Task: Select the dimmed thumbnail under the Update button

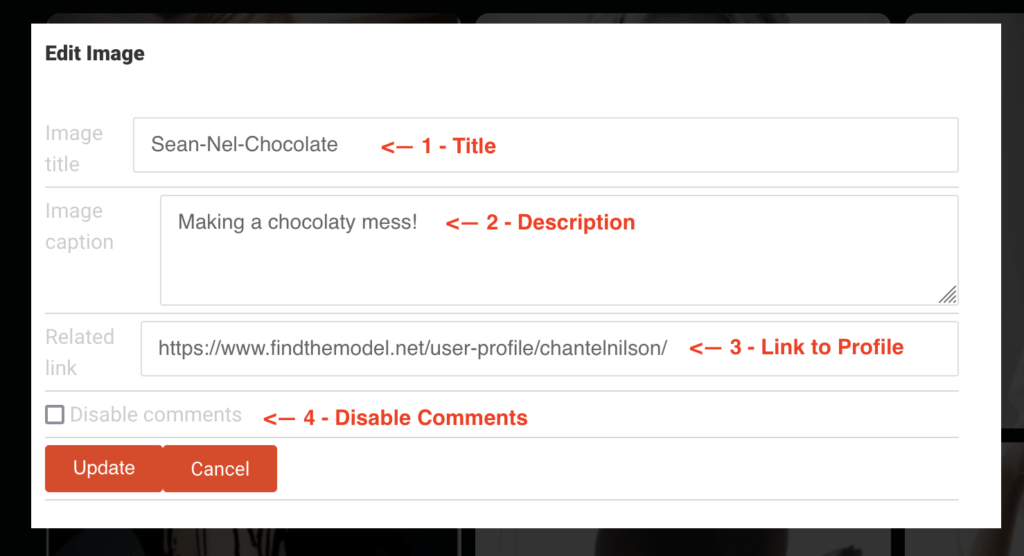Action: (253, 542)
